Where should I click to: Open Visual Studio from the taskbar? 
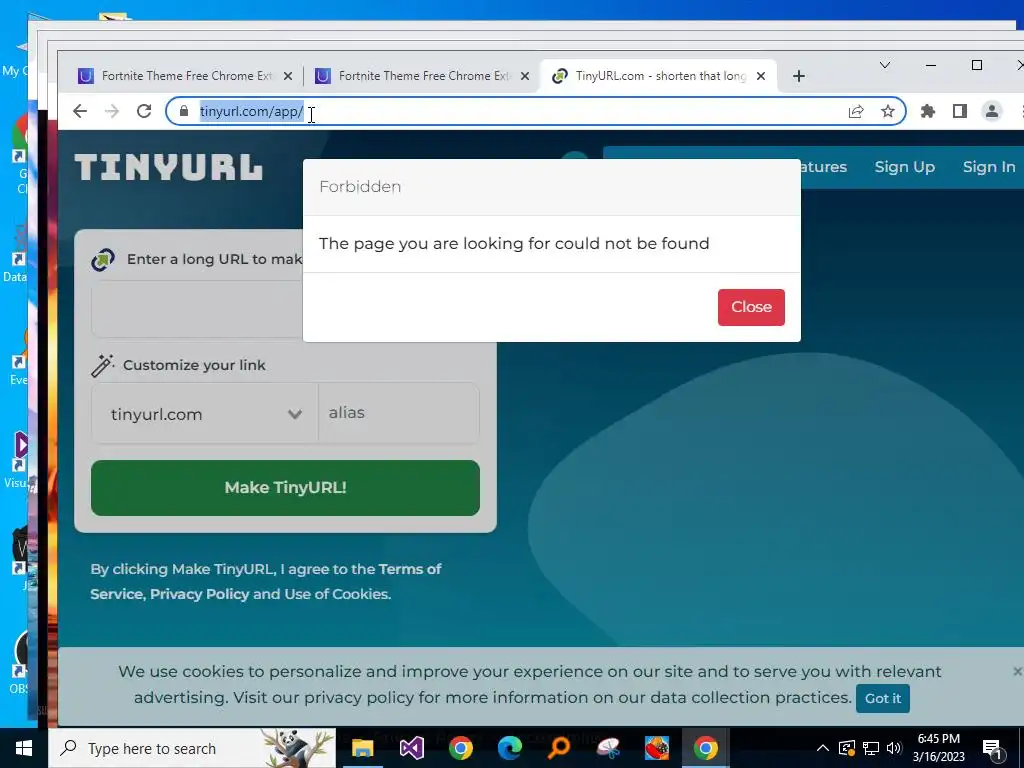click(412, 748)
